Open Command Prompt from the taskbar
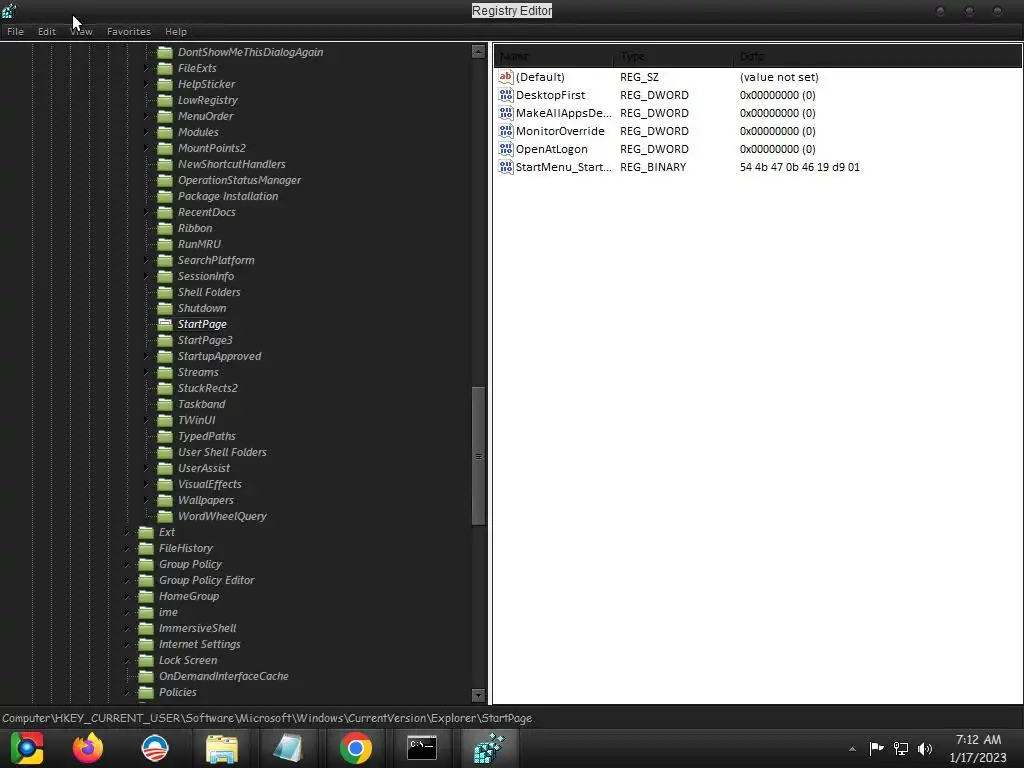1024x768 pixels. (x=422, y=748)
